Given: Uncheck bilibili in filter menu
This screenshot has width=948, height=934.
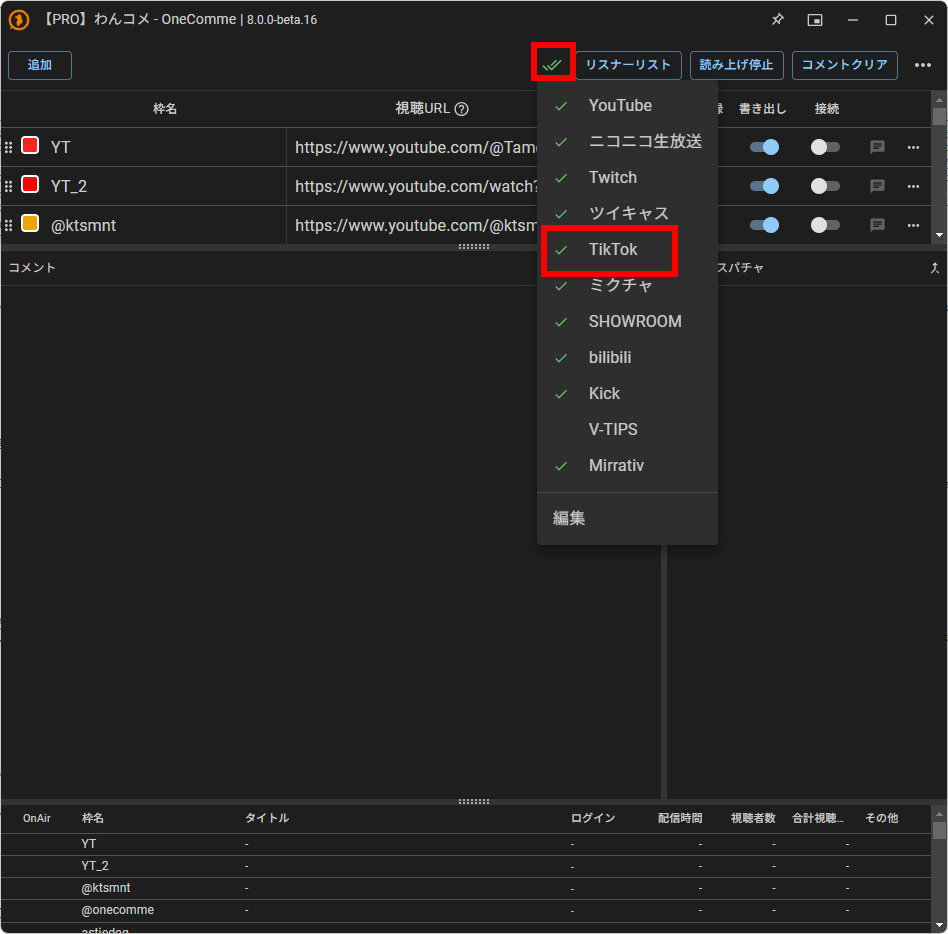Looking at the screenshot, I should [x=628, y=357].
